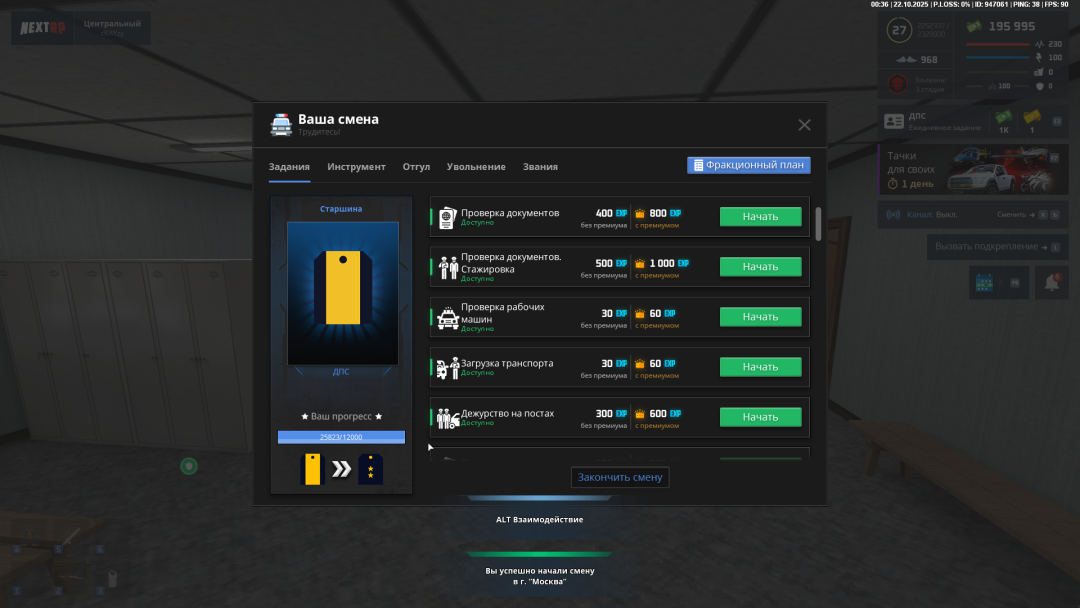The height and width of the screenshot is (608, 1080).
Task: Click the transport loading task icon
Action: click(447, 367)
